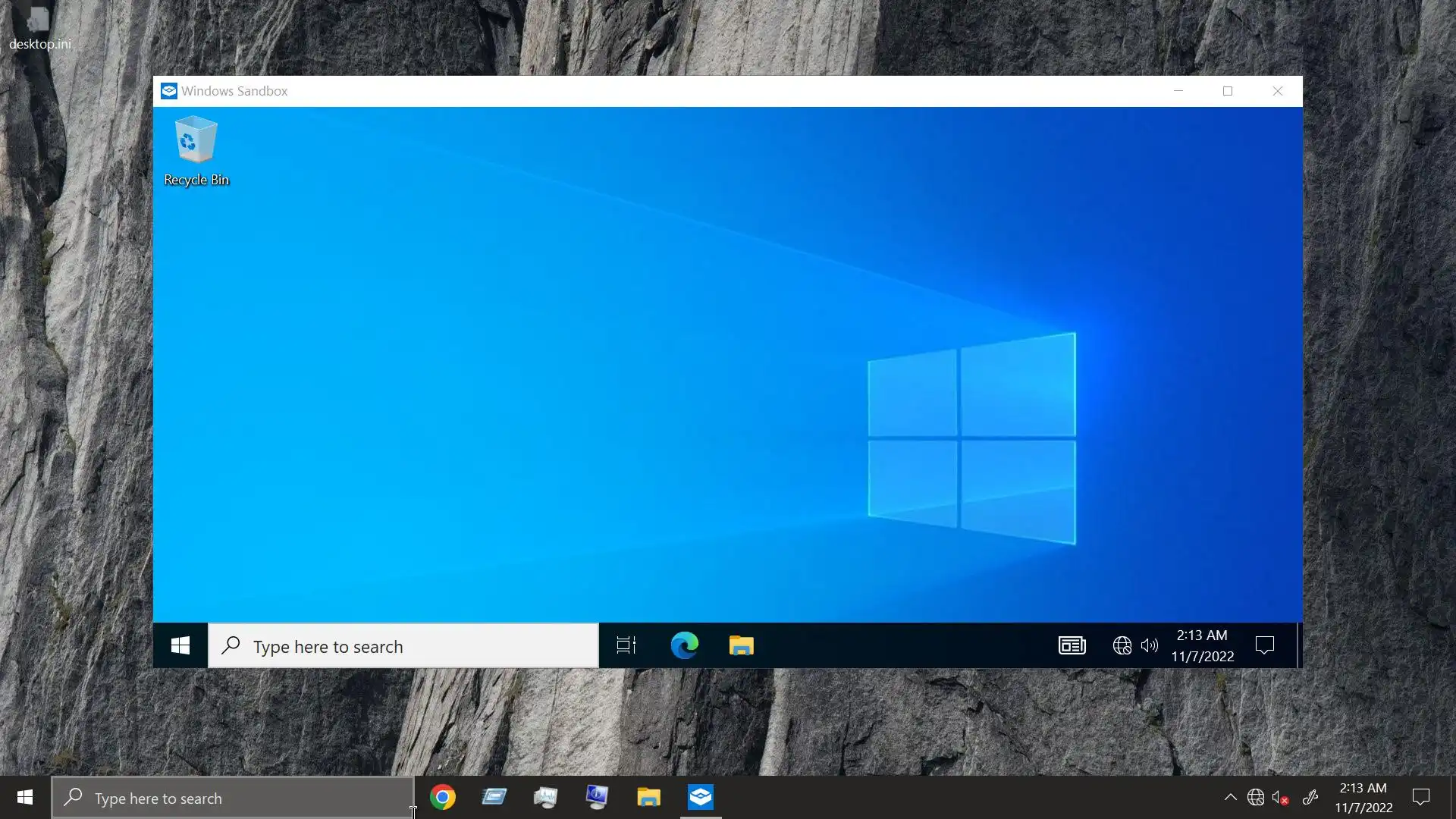Open Recycle Bin inside the Sandbox
The image size is (1456, 819).
196,150
